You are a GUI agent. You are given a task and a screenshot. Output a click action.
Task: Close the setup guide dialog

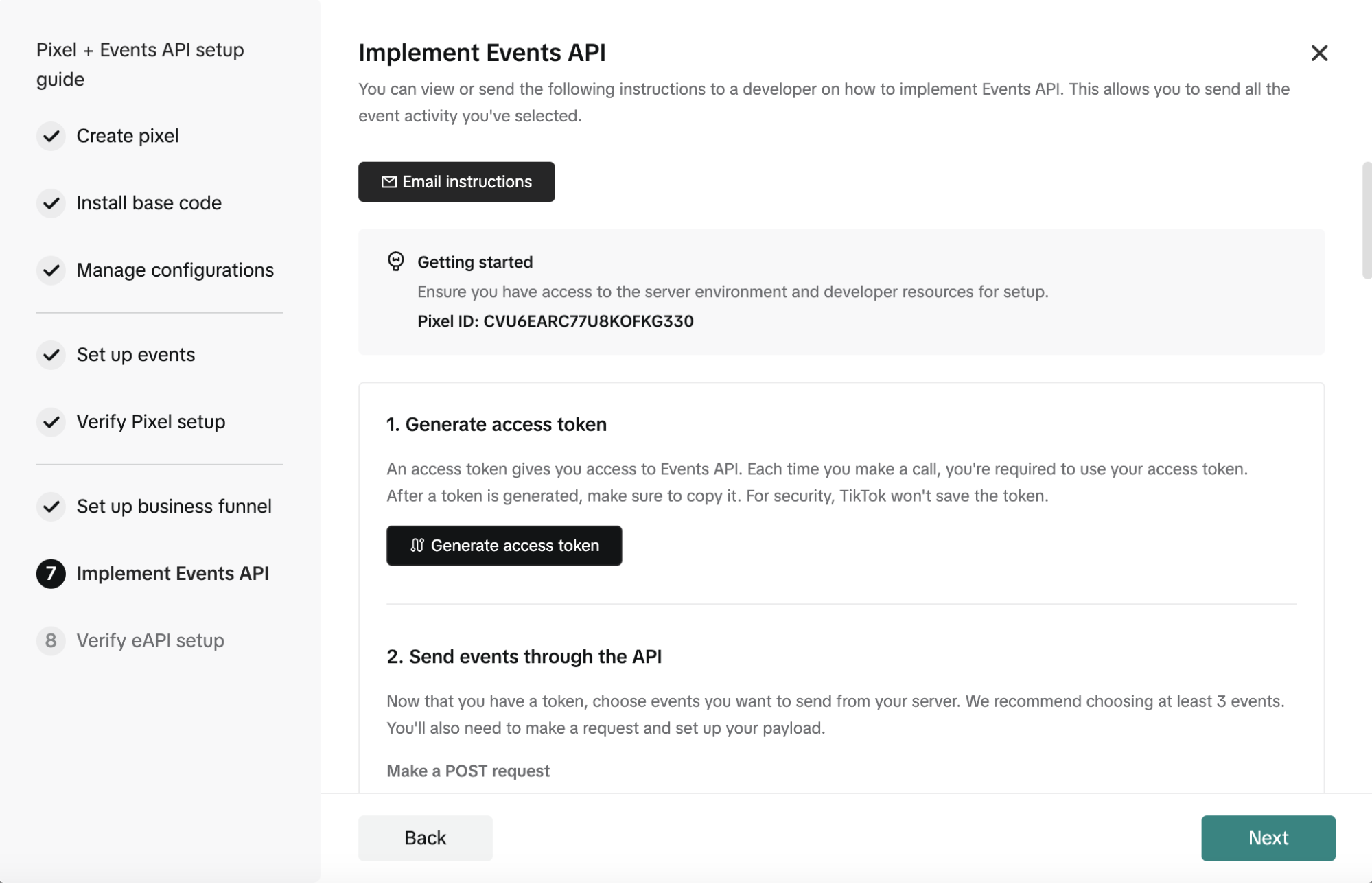click(1318, 53)
